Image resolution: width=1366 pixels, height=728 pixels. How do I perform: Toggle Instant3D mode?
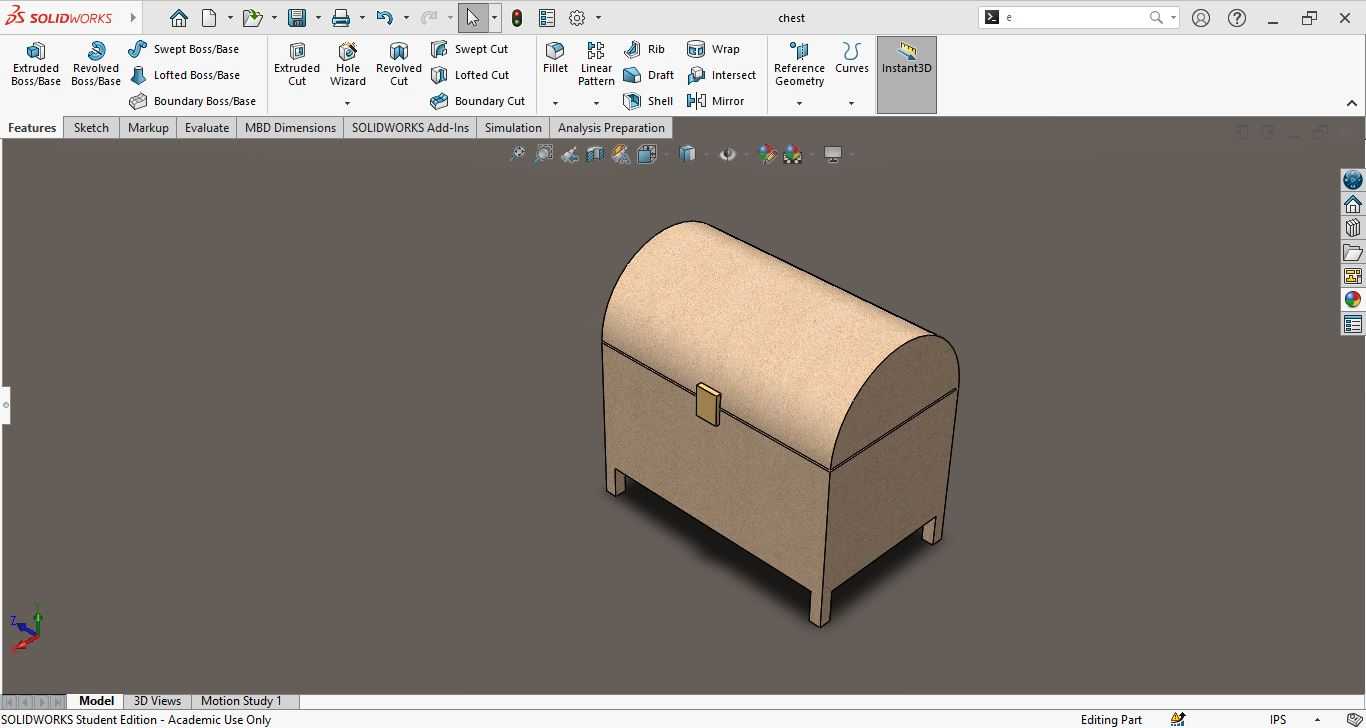pyautogui.click(x=907, y=75)
